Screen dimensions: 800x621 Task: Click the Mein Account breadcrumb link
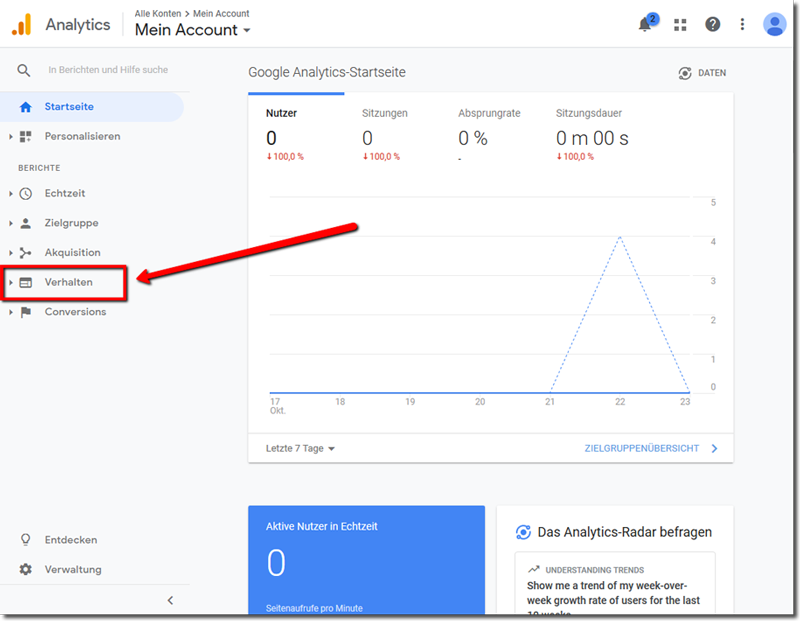(221, 13)
